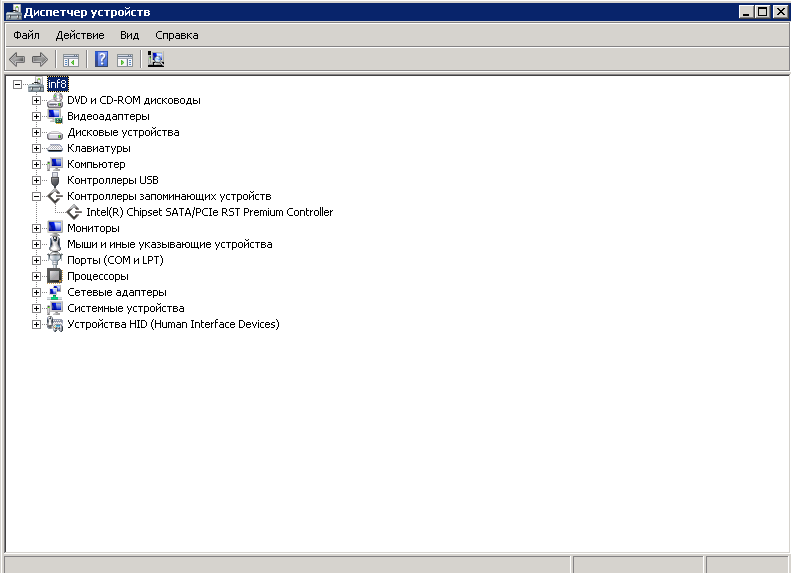This screenshot has width=791, height=573.
Task: Select the Контроллеры USB label
Action: (113, 181)
